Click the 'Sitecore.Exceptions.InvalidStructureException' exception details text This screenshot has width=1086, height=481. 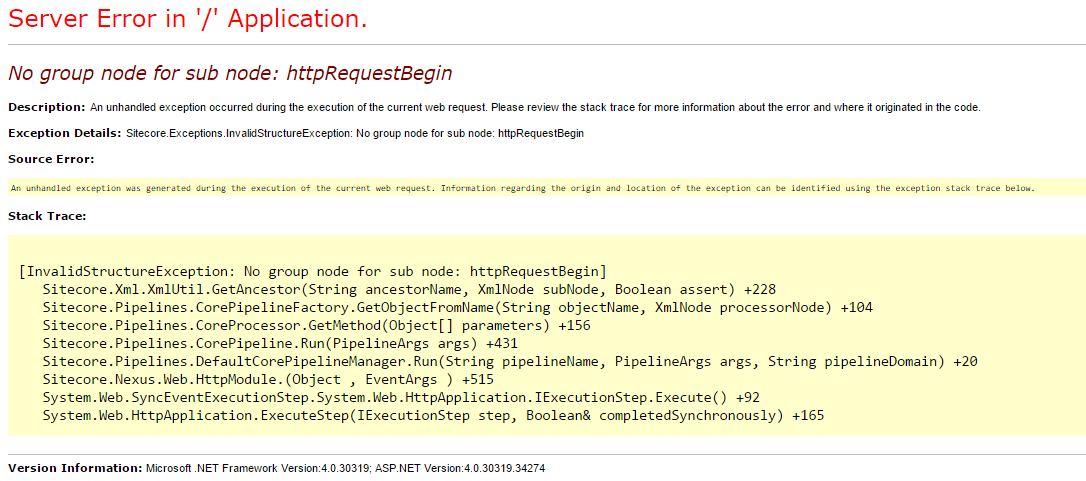click(355, 134)
